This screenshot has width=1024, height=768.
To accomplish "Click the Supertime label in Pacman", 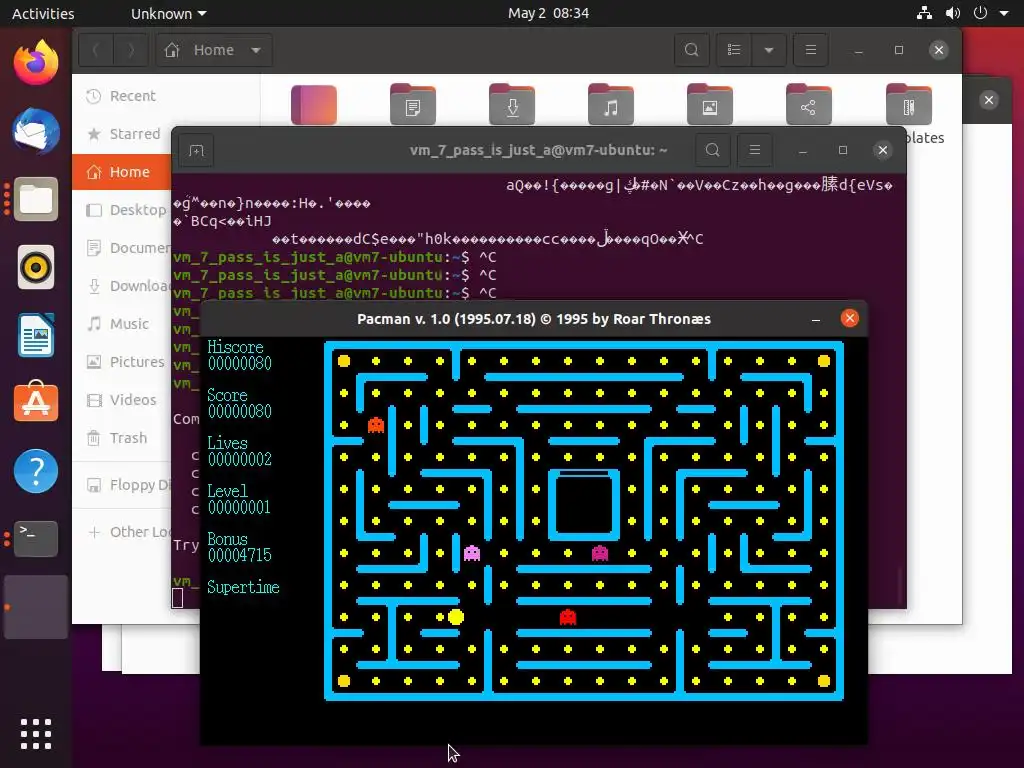I will pyautogui.click(x=243, y=586).
